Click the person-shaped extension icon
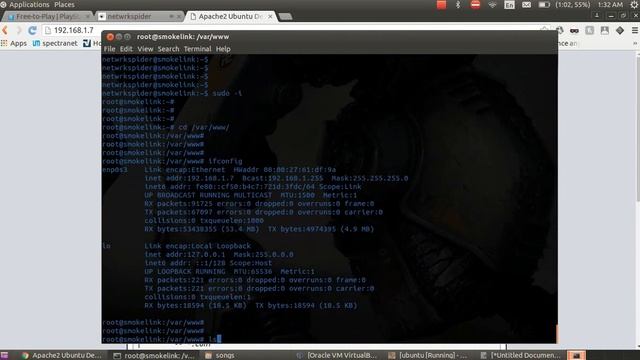This screenshot has height=360, width=640. pos(604,30)
